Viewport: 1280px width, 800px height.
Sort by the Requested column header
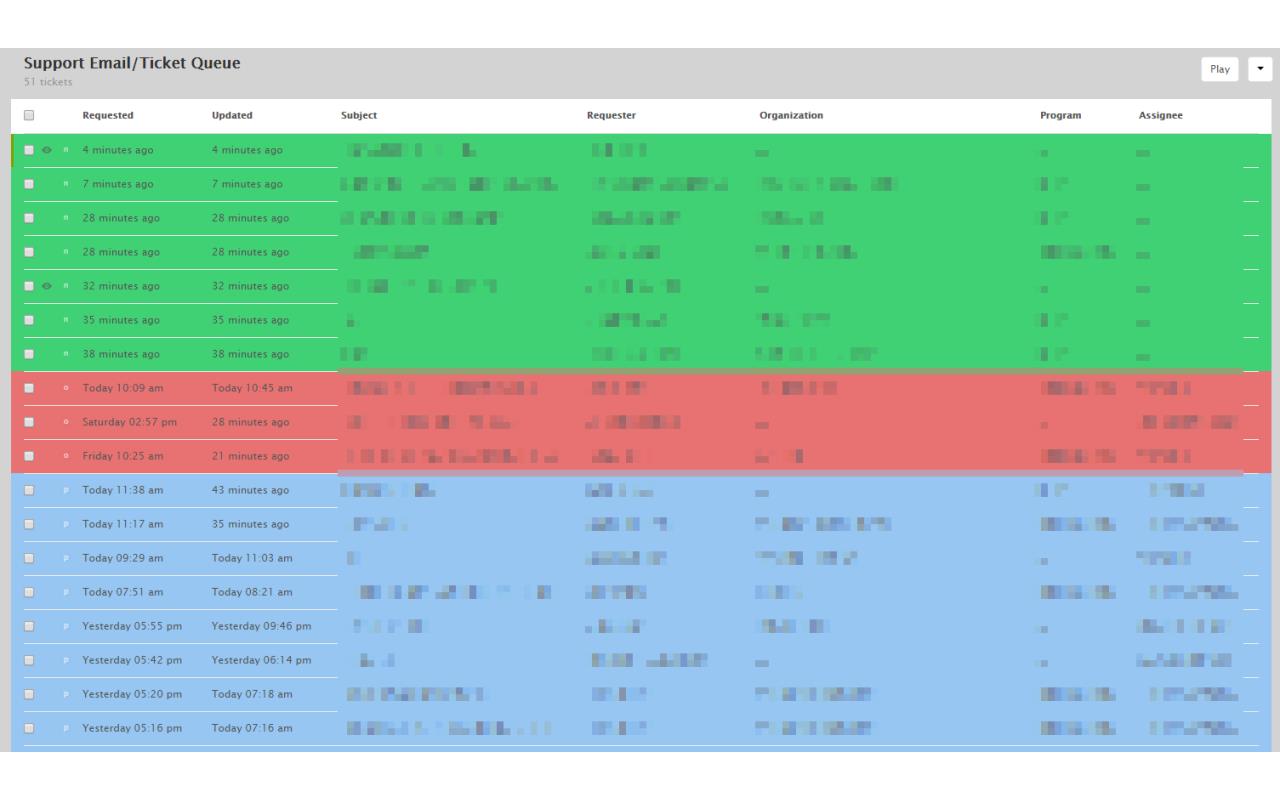(108, 115)
